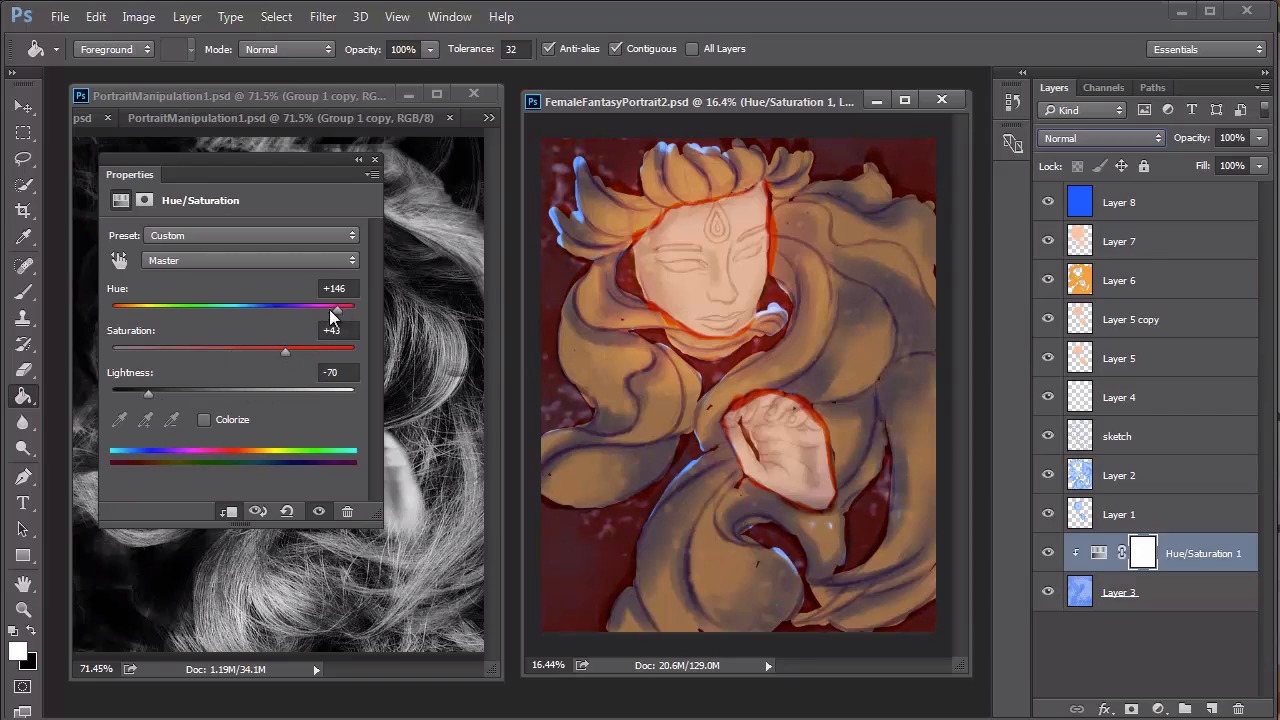This screenshot has width=1280, height=720.
Task: Enable the Colorize checkbox
Action: [204, 420]
